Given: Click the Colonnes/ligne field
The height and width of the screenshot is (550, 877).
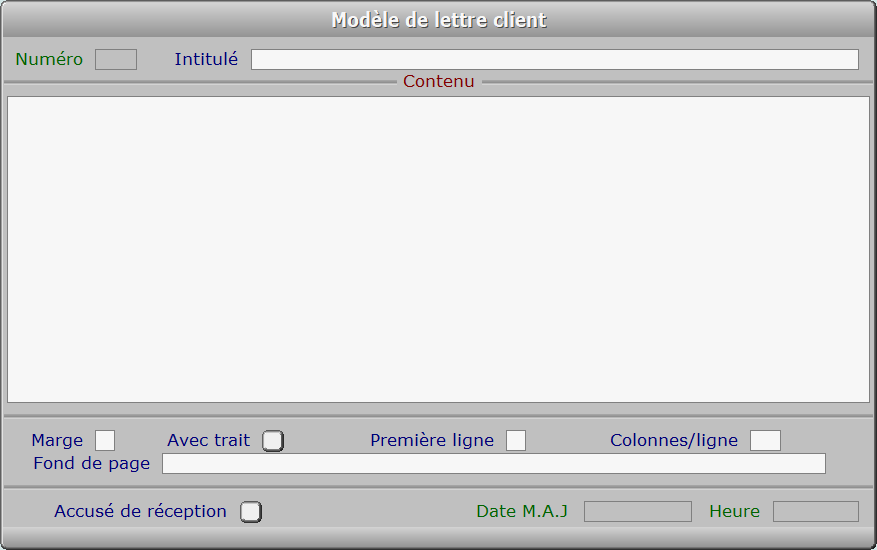Looking at the screenshot, I should (765, 440).
